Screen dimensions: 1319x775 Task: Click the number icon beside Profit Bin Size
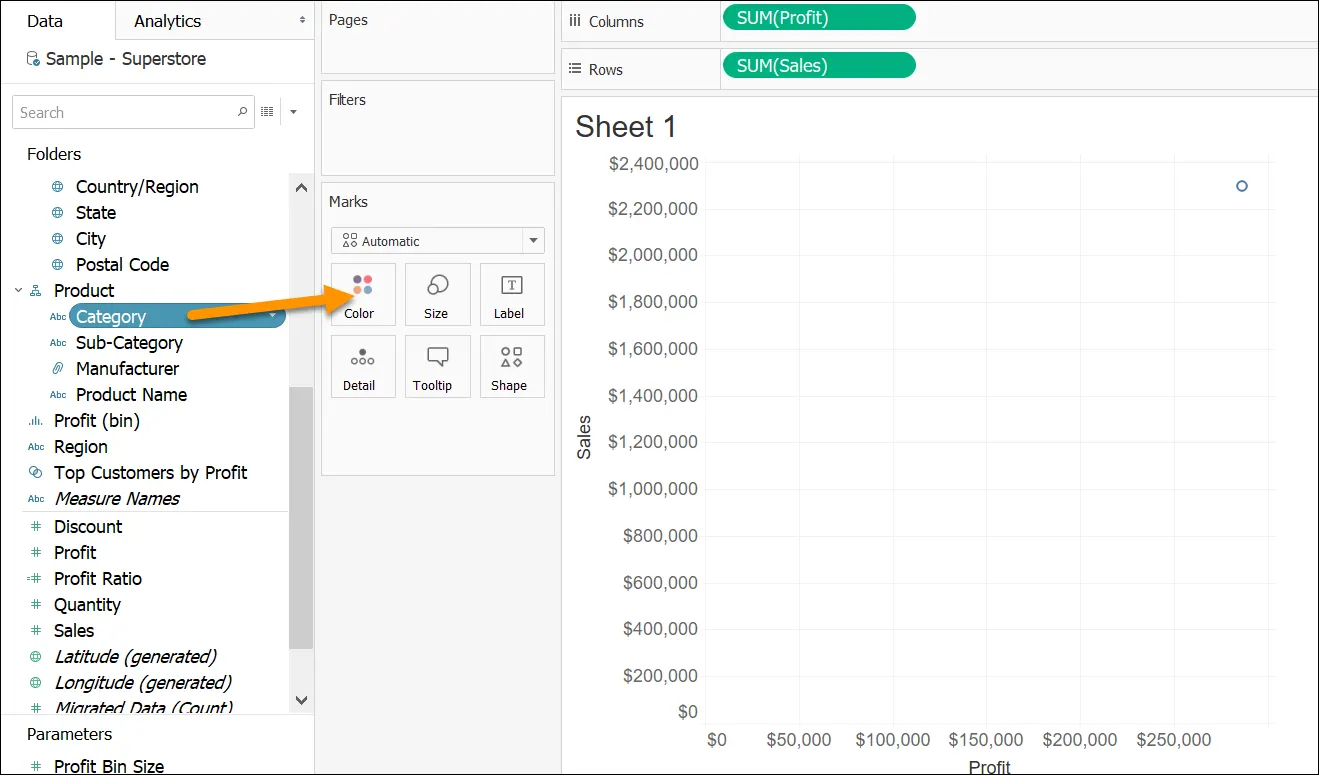pos(36,767)
